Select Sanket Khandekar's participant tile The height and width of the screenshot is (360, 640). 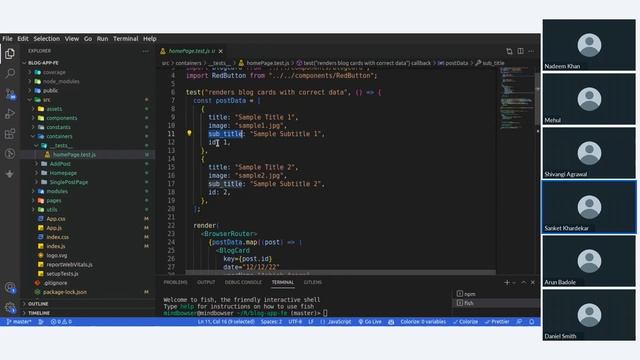coord(589,207)
